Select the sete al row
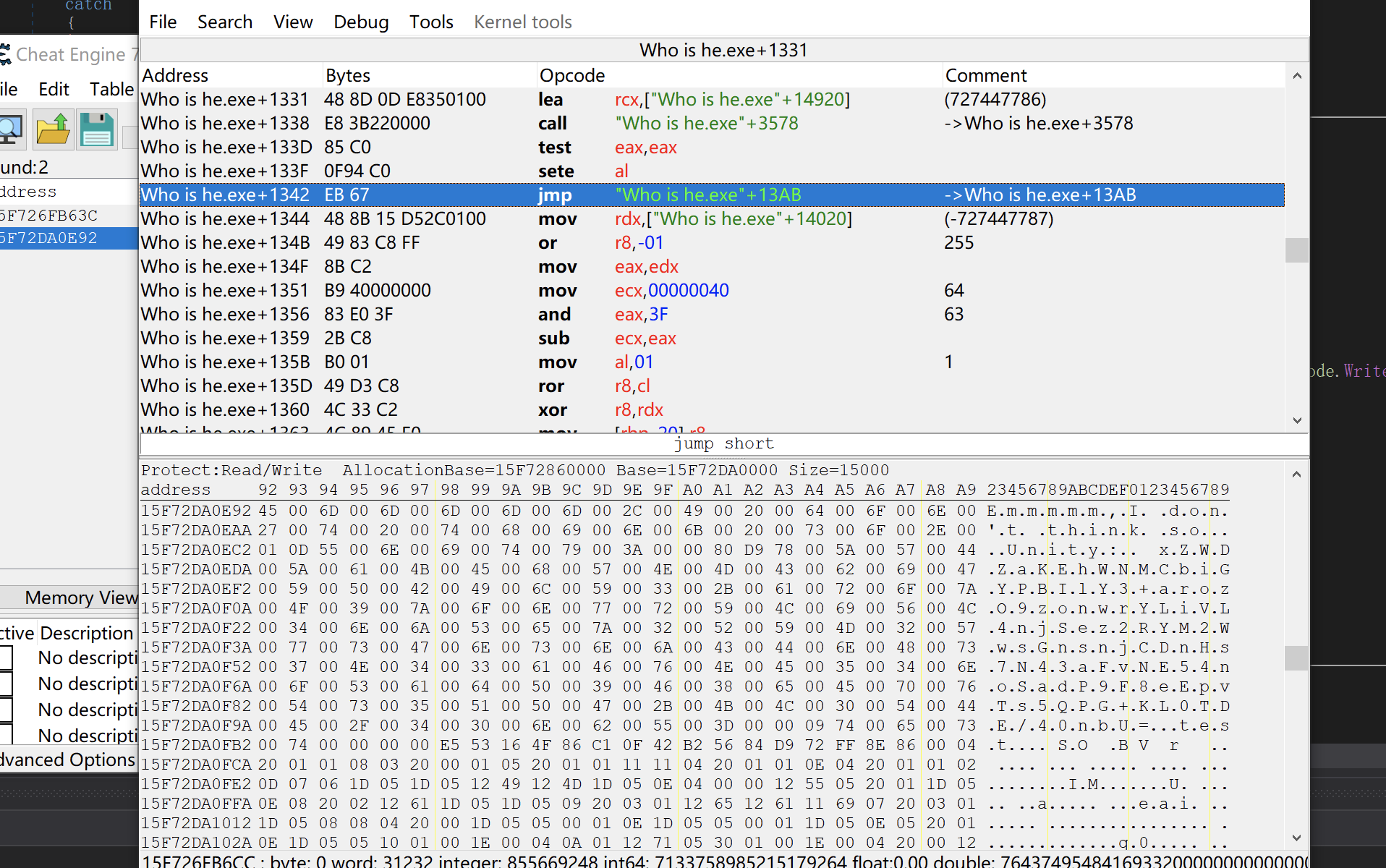Image resolution: width=1386 pixels, height=868 pixels. click(x=712, y=171)
